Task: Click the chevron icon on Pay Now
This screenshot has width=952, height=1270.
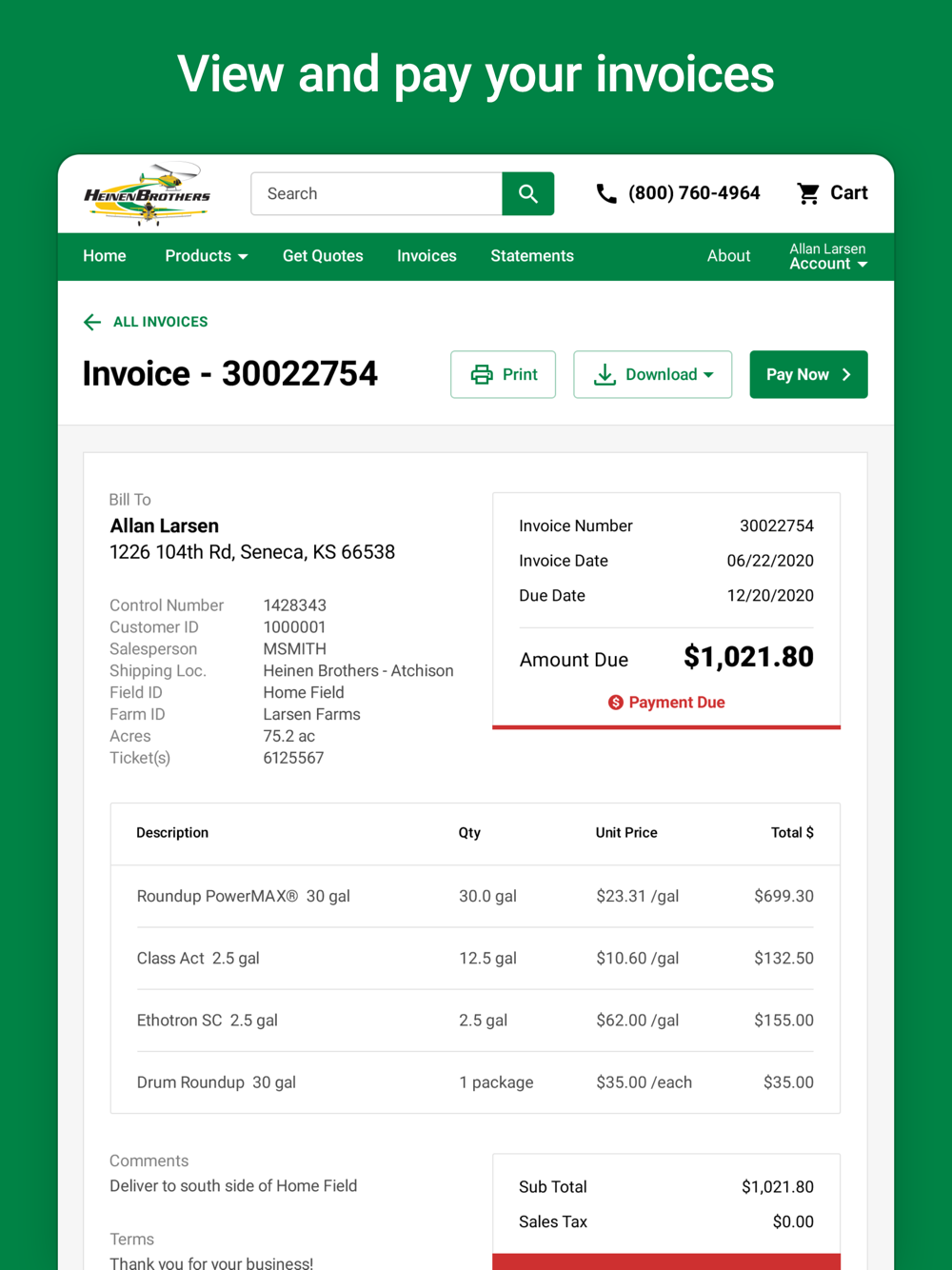Action: click(x=846, y=375)
